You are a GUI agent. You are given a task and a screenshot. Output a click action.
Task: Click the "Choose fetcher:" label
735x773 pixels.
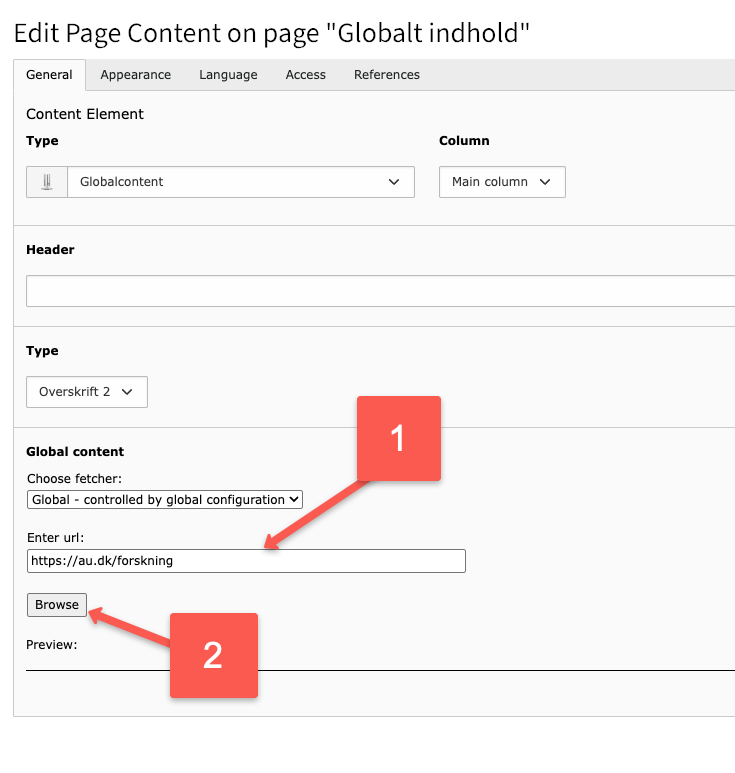(74, 478)
